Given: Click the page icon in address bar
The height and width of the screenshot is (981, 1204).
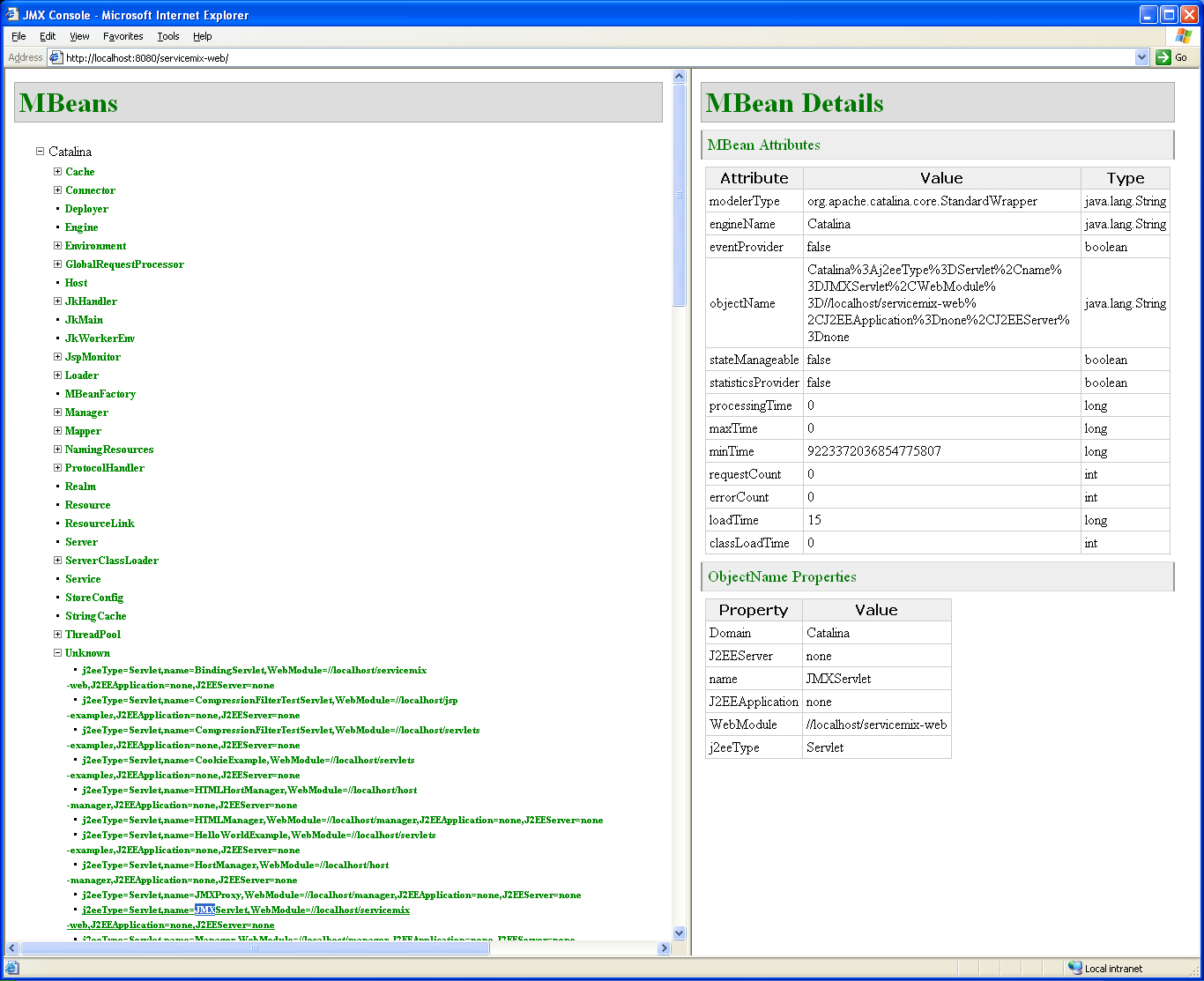Looking at the screenshot, I should (56, 57).
